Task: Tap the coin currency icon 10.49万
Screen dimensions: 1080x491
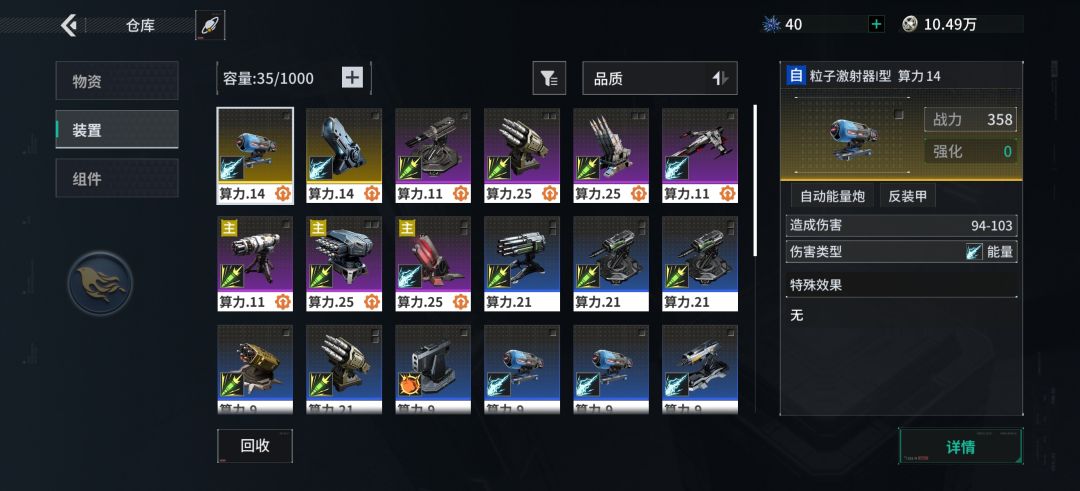Action: click(x=910, y=25)
